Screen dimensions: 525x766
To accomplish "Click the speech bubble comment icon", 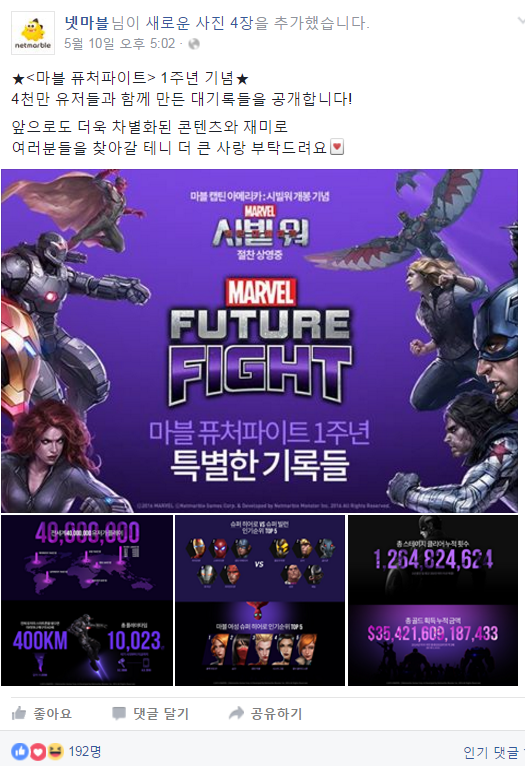I will [x=119, y=714].
